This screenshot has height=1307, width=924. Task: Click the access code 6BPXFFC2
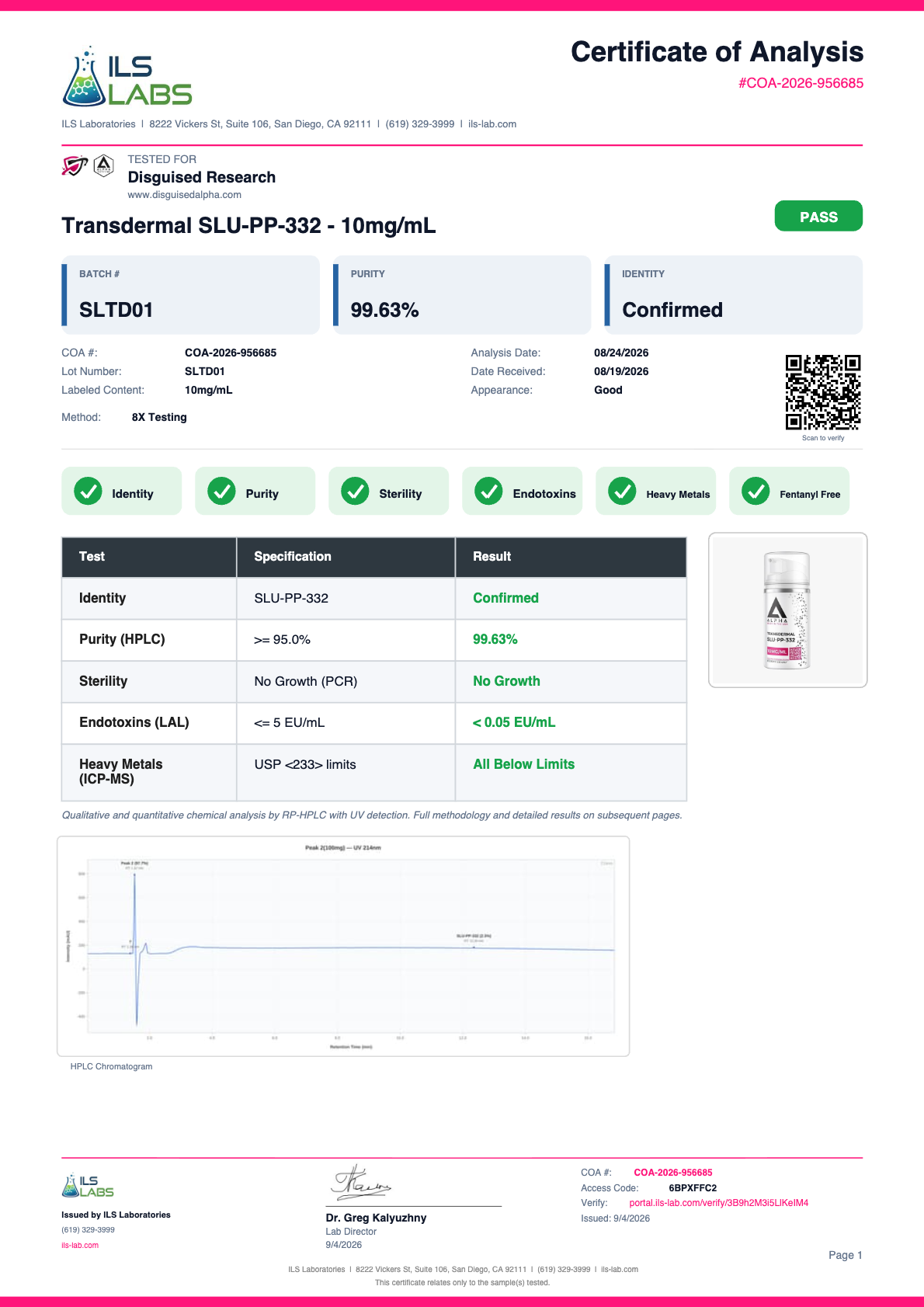(693, 1188)
